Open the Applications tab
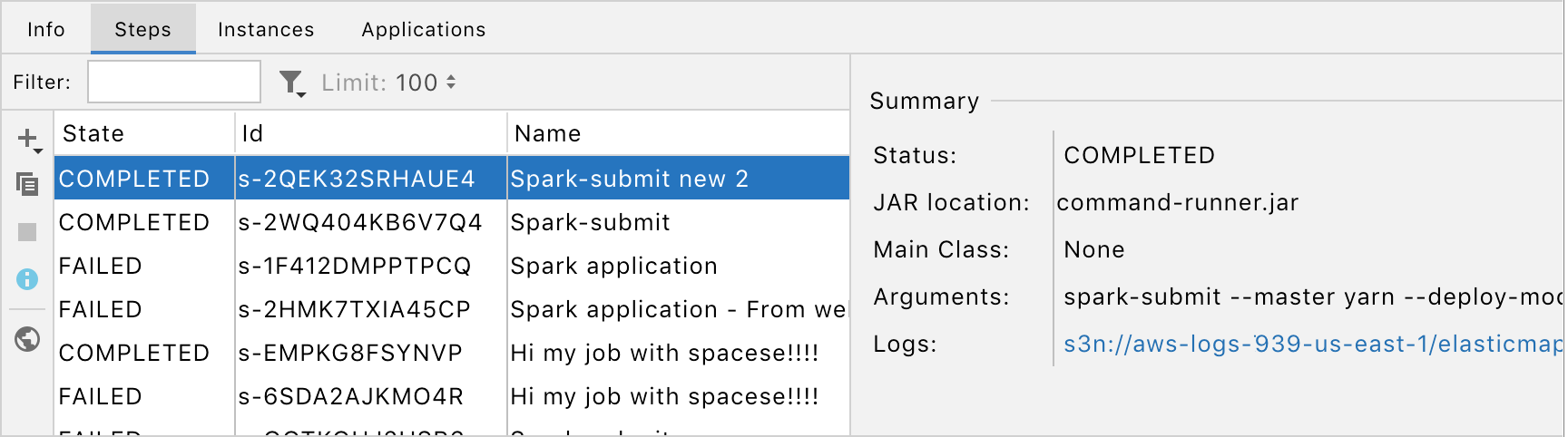 424,29
